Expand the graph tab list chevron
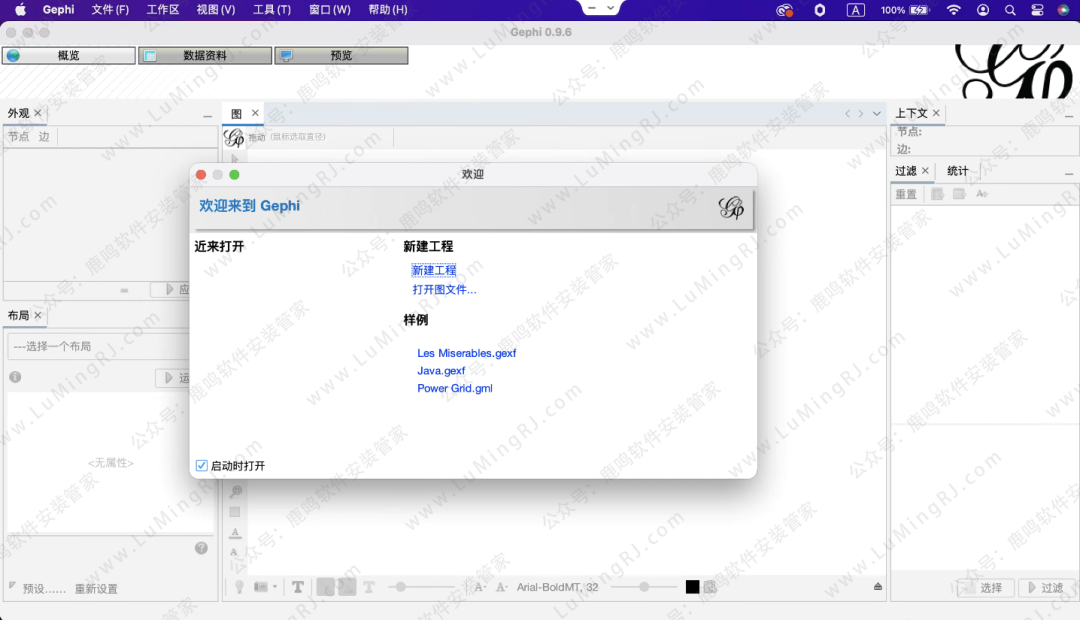 point(877,114)
